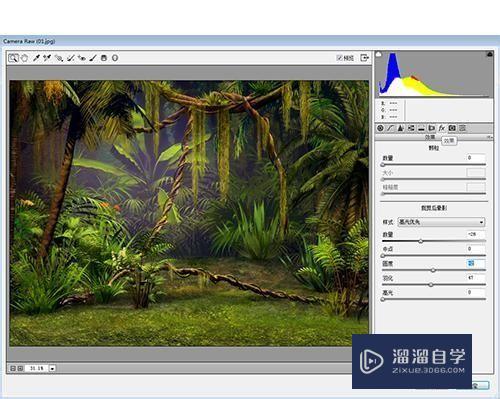Pick the White Balance eyedropper tool

(36, 58)
